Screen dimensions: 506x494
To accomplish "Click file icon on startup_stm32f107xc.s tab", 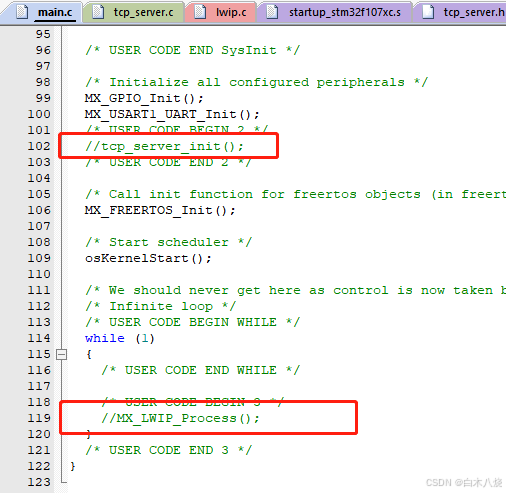I will pyautogui.click(x=272, y=12).
